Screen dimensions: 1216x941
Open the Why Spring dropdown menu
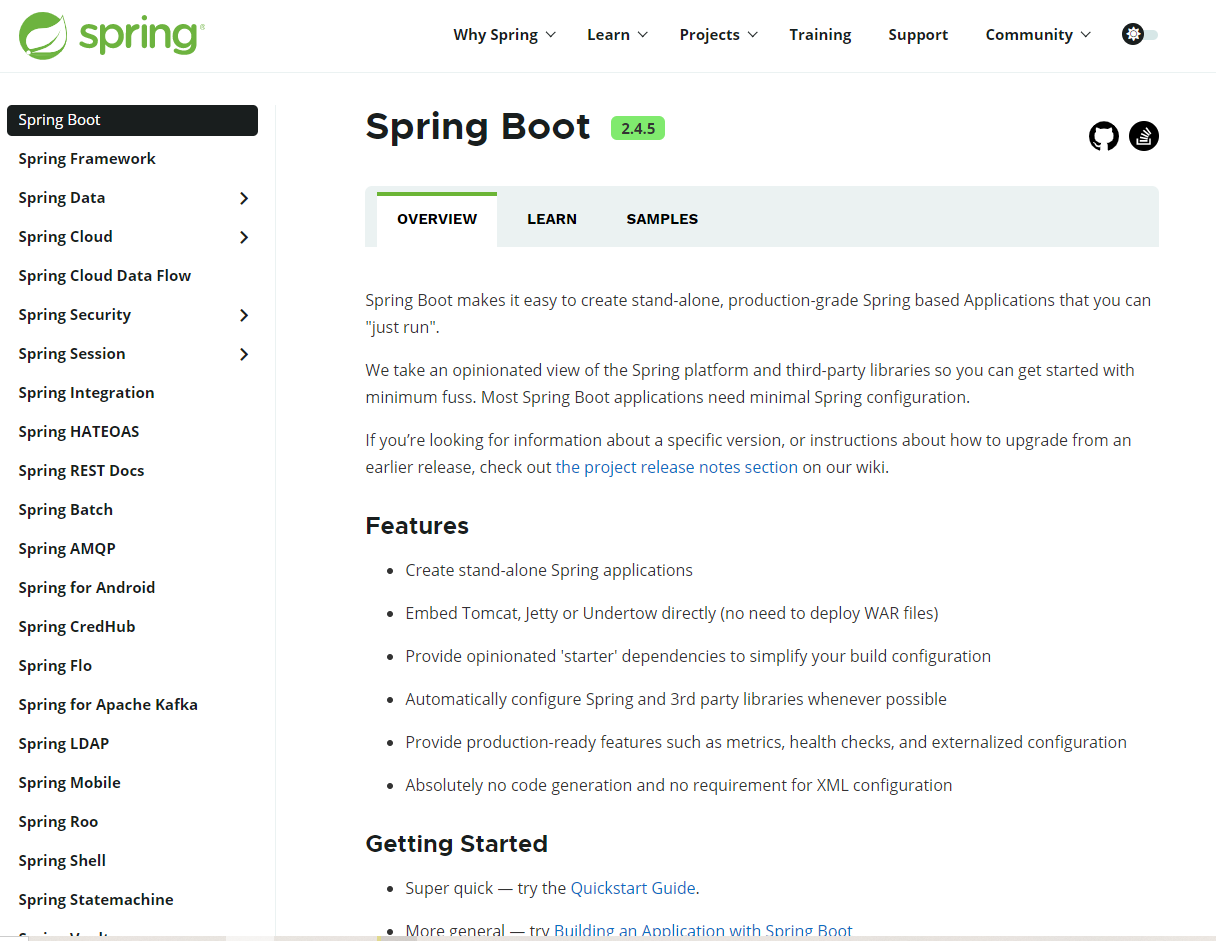[x=503, y=35]
